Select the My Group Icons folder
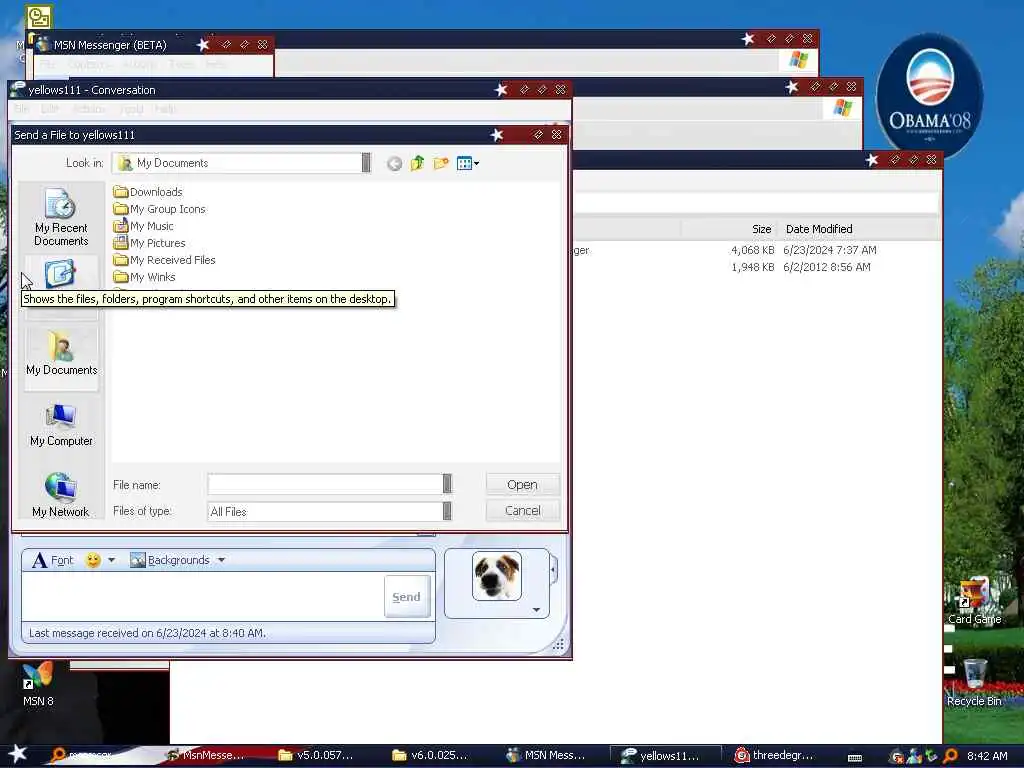 pos(159,208)
